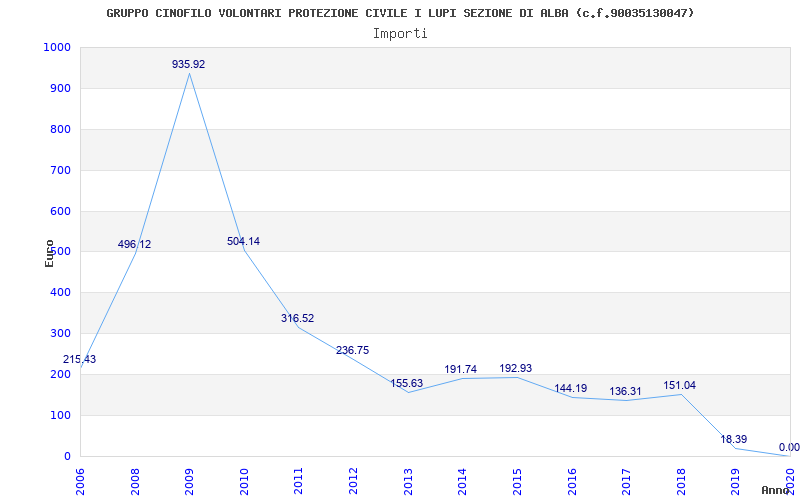The width and height of the screenshot is (800, 500).
Task: Click the data label 935.92
Action: 188,64
